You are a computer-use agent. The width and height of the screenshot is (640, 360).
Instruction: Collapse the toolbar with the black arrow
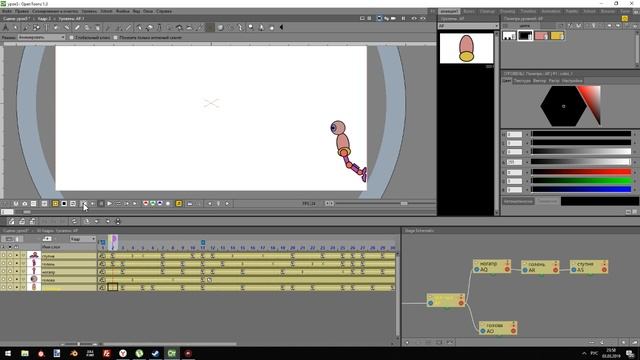281,28
